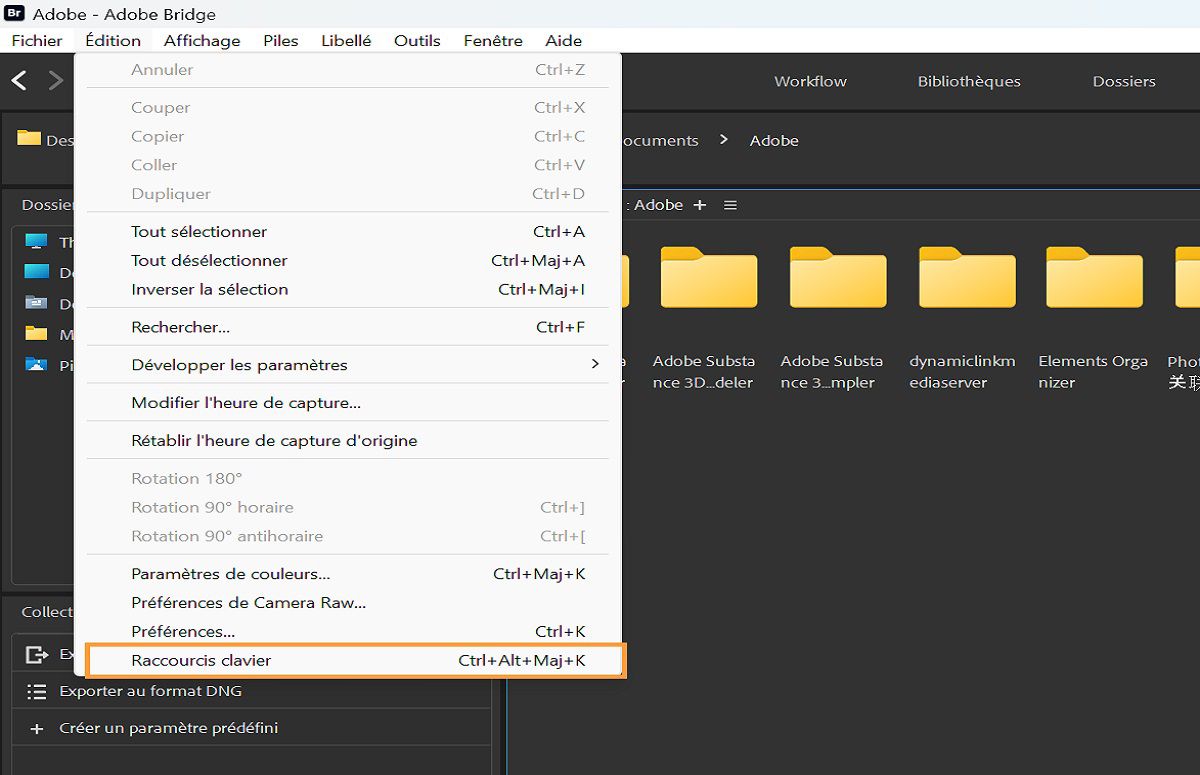1200x775 pixels.
Task: Select the Adobe Substance 3D Modeler folder
Action: 708,277
